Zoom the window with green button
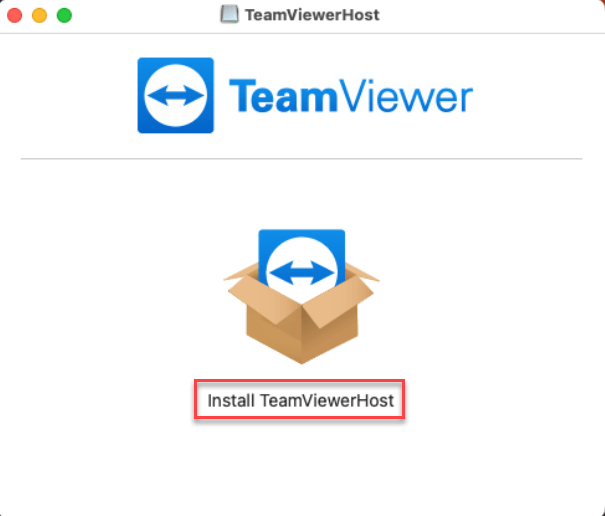605x516 pixels. click(x=64, y=15)
